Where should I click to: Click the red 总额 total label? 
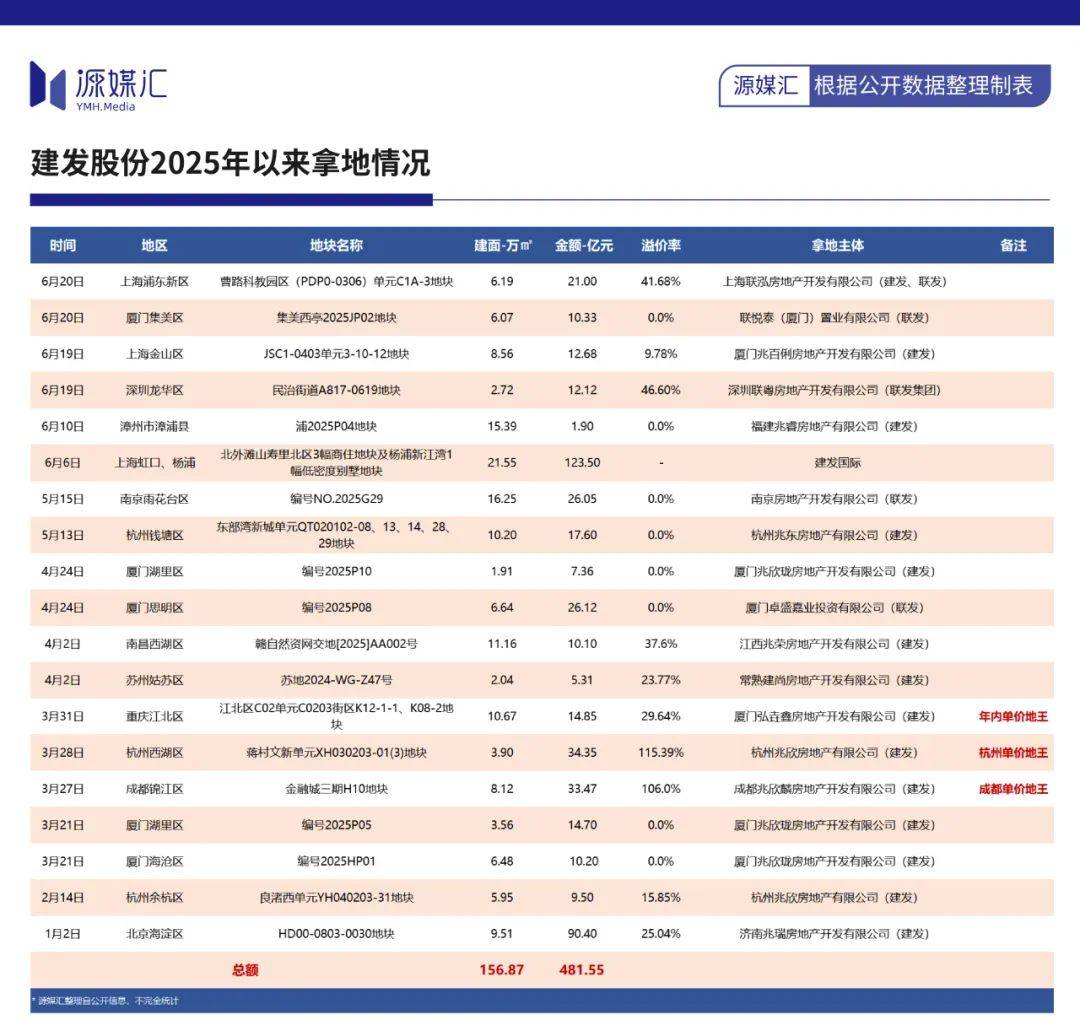(245, 970)
